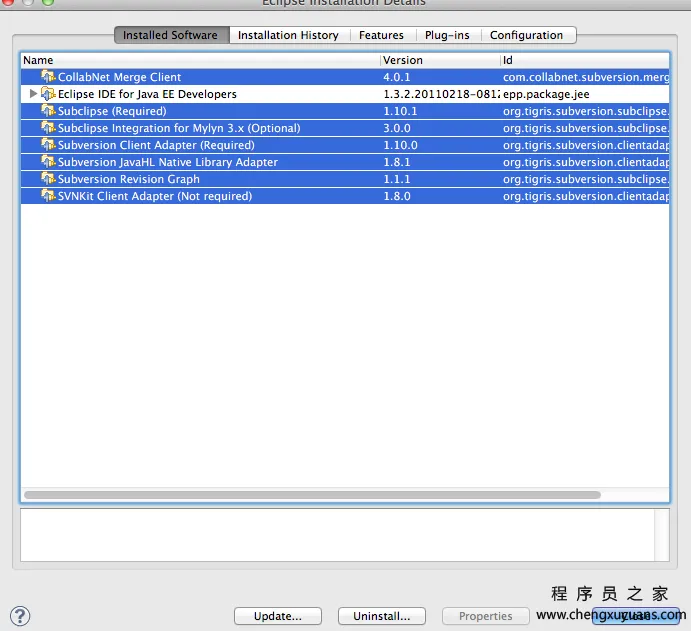Click the Properties button
691x631 pixels.
[486, 616]
